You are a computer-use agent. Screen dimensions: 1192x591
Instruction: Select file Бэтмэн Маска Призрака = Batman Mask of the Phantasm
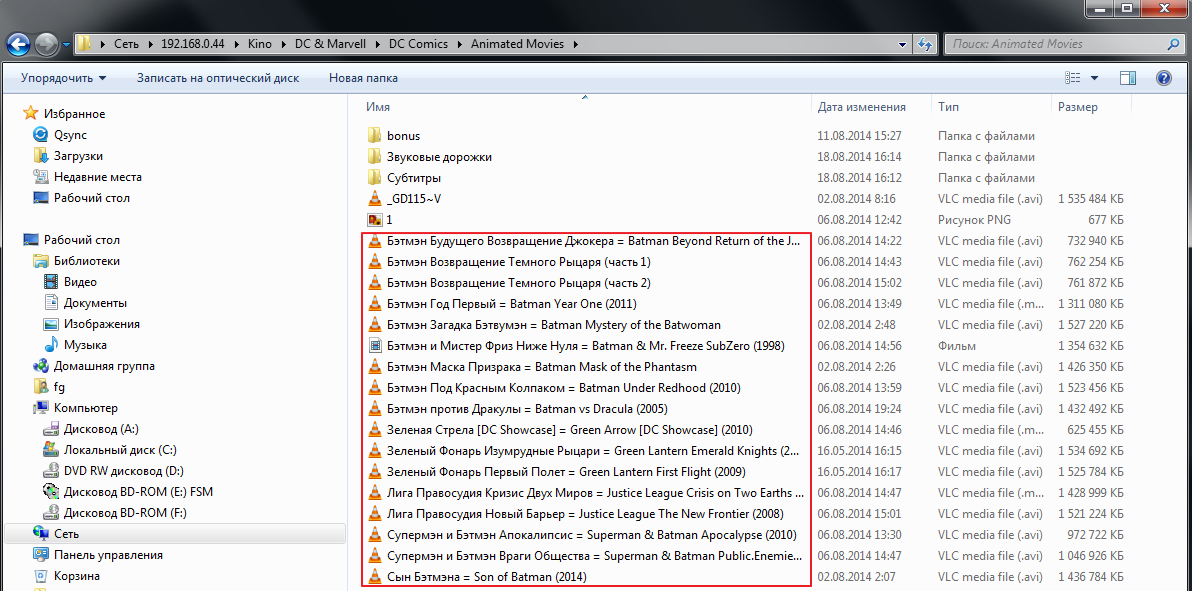pyautogui.click(x=542, y=367)
